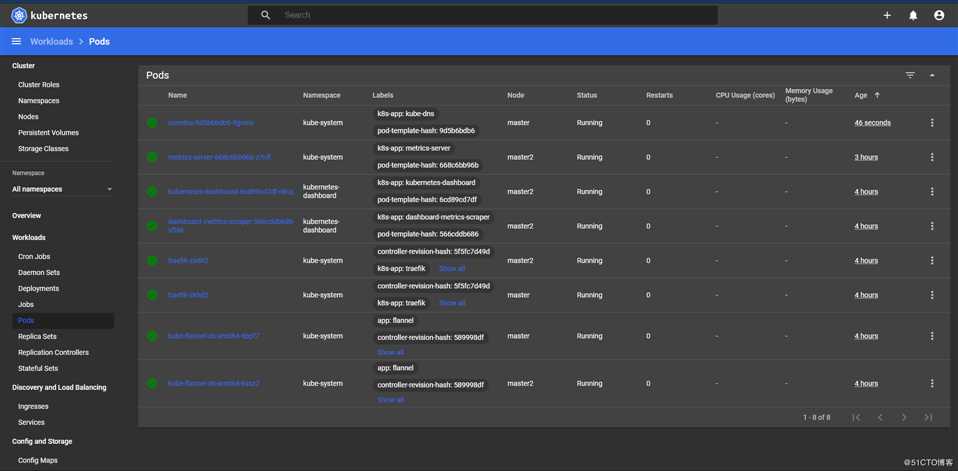Open the user account icon
Viewport: 958px width, 471px height.
pos(939,15)
